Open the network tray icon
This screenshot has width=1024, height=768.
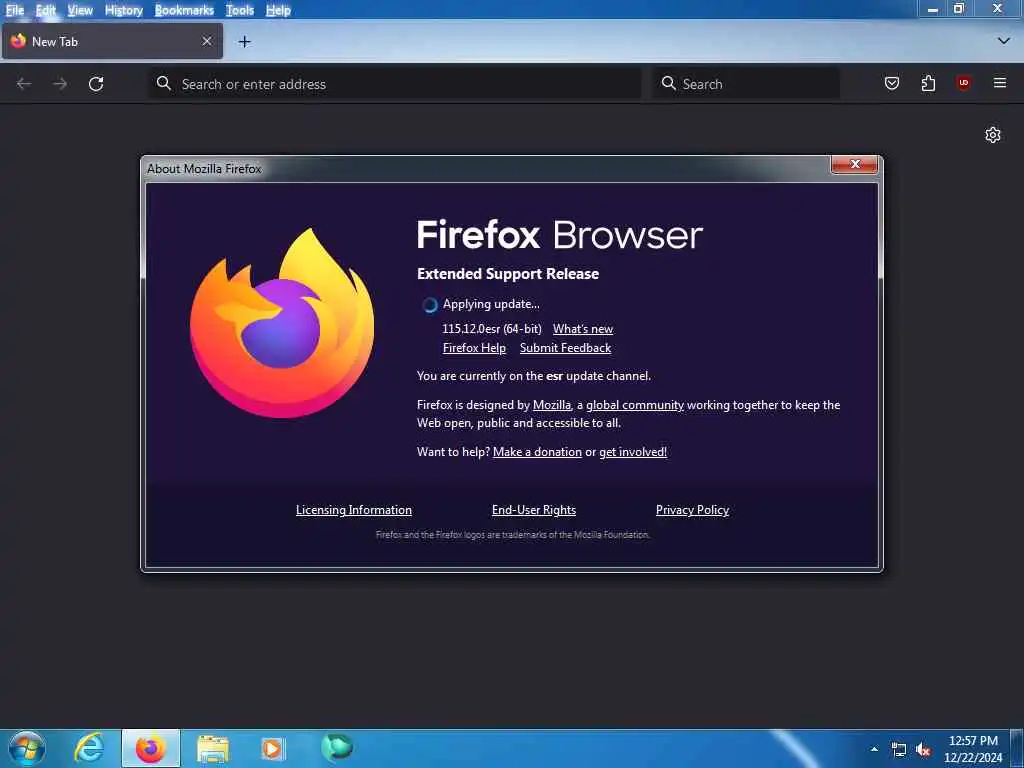point(899,750)
